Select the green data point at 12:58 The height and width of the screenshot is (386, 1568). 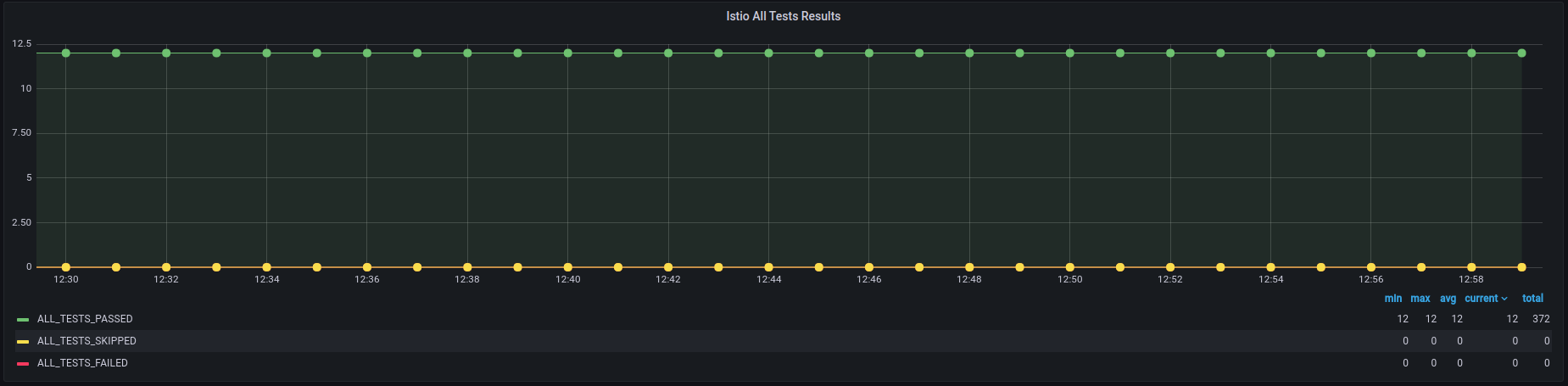pyautogui.click(x=1471, y=53)
